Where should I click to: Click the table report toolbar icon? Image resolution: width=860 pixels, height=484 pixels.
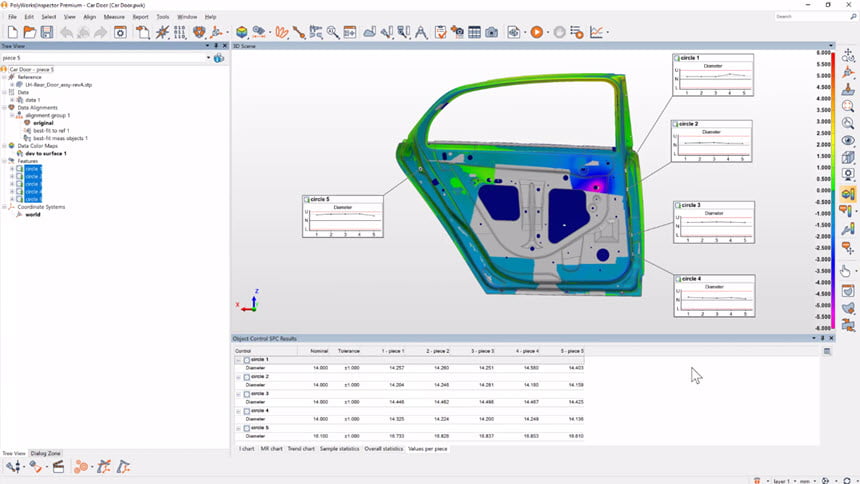pyautogui.click(x=474, y=32)
